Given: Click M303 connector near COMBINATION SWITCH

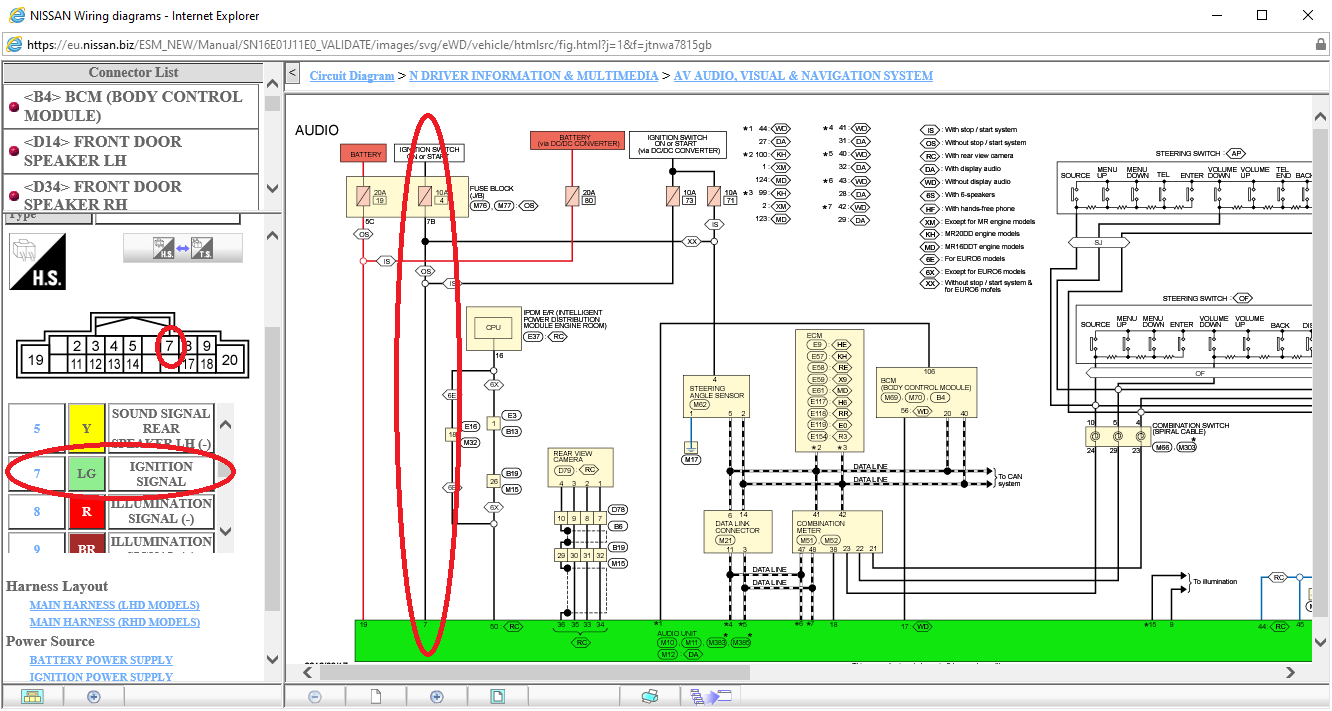Looking at the screenshot, I should pos(1186,447).
